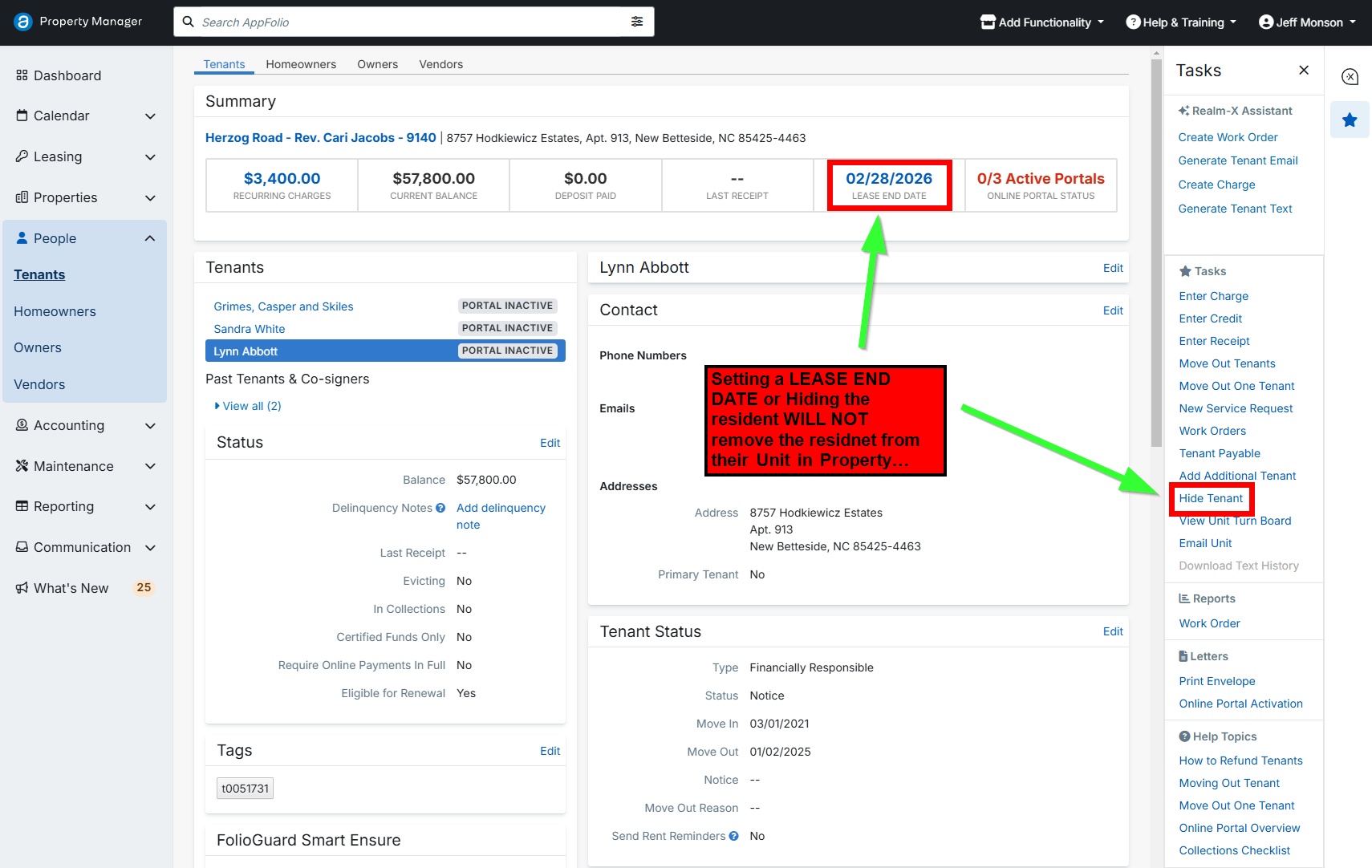The width and height of the screenshot is (1372, 868).
Task: Switch to the Homeowners tab
Action: [301, 64]
